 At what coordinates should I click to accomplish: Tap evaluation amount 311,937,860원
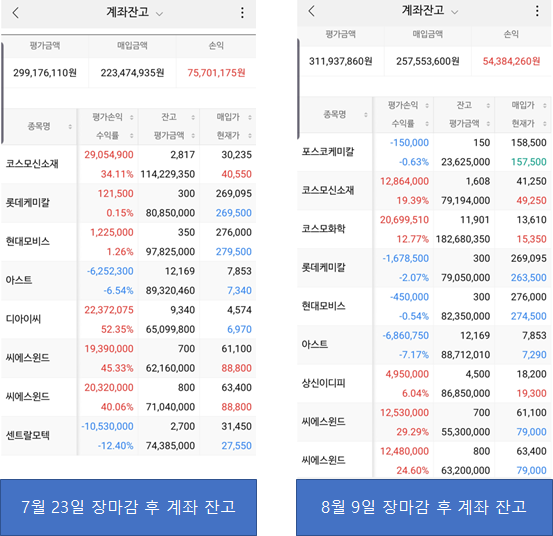341,61
